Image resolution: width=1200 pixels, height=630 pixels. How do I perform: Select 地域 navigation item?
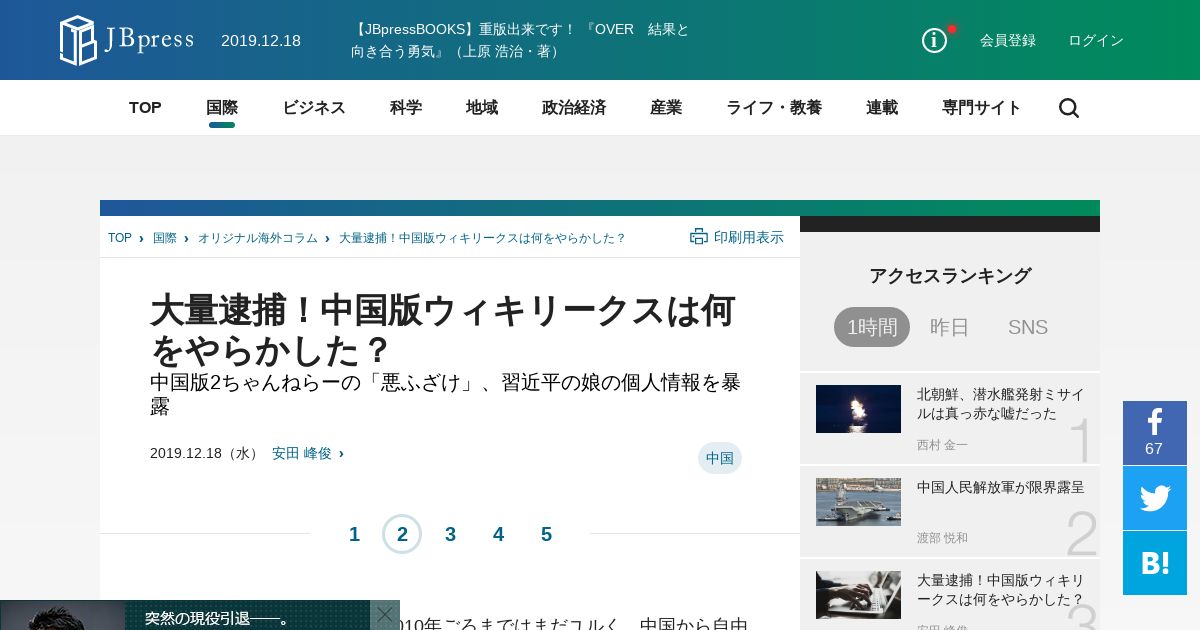482,108
